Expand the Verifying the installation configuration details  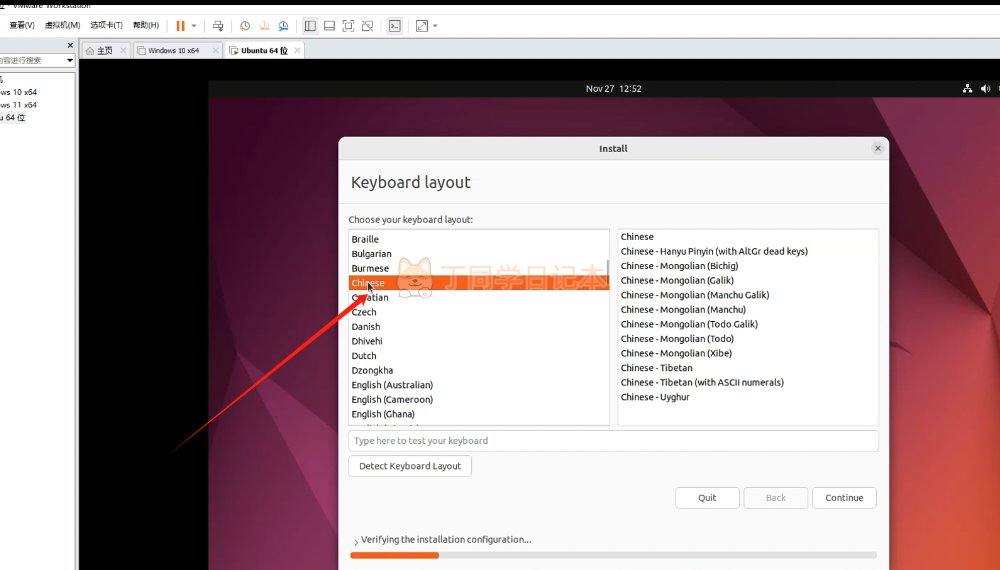click(x=356, y=541)
